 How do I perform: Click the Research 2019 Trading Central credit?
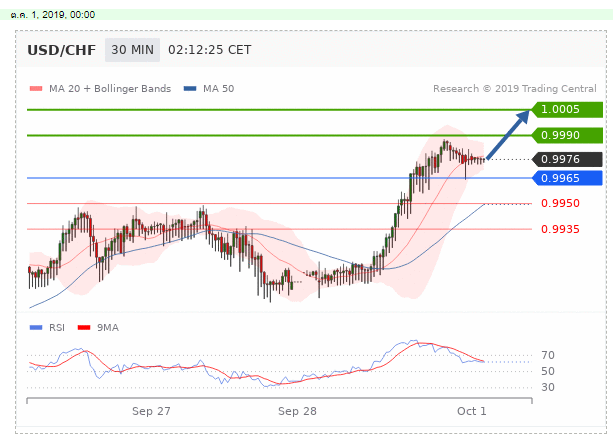(x=514, y=89)
